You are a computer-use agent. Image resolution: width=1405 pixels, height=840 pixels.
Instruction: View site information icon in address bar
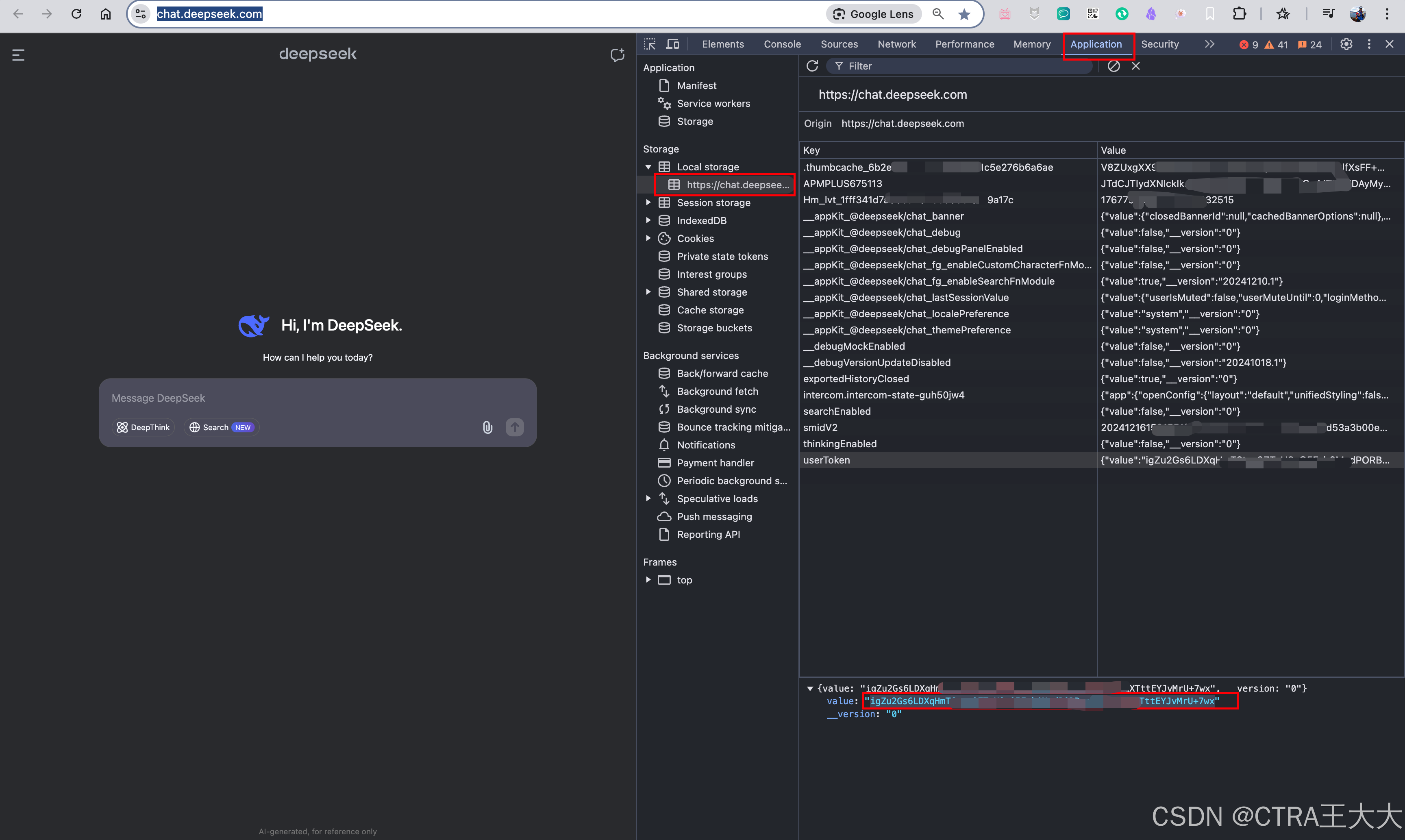pos(140,14)
